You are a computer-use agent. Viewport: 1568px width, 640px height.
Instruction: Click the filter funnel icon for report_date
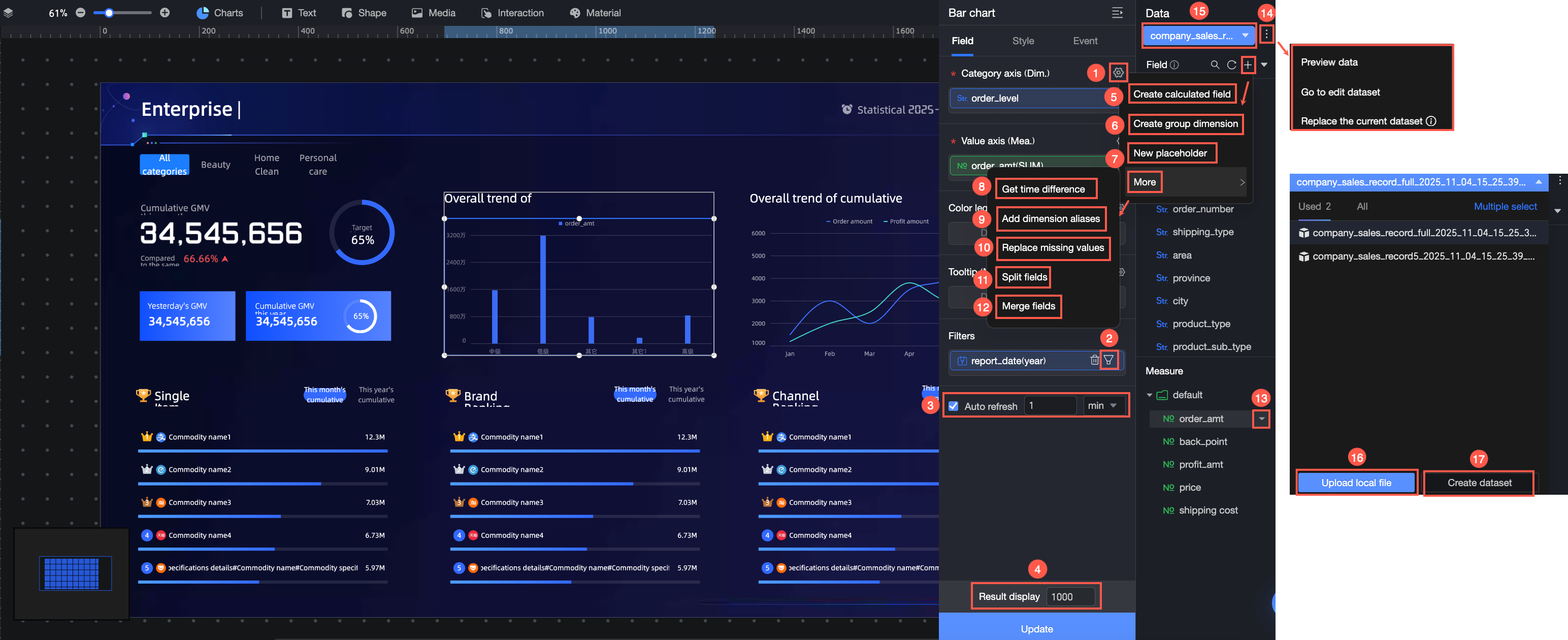(1108, 360)
